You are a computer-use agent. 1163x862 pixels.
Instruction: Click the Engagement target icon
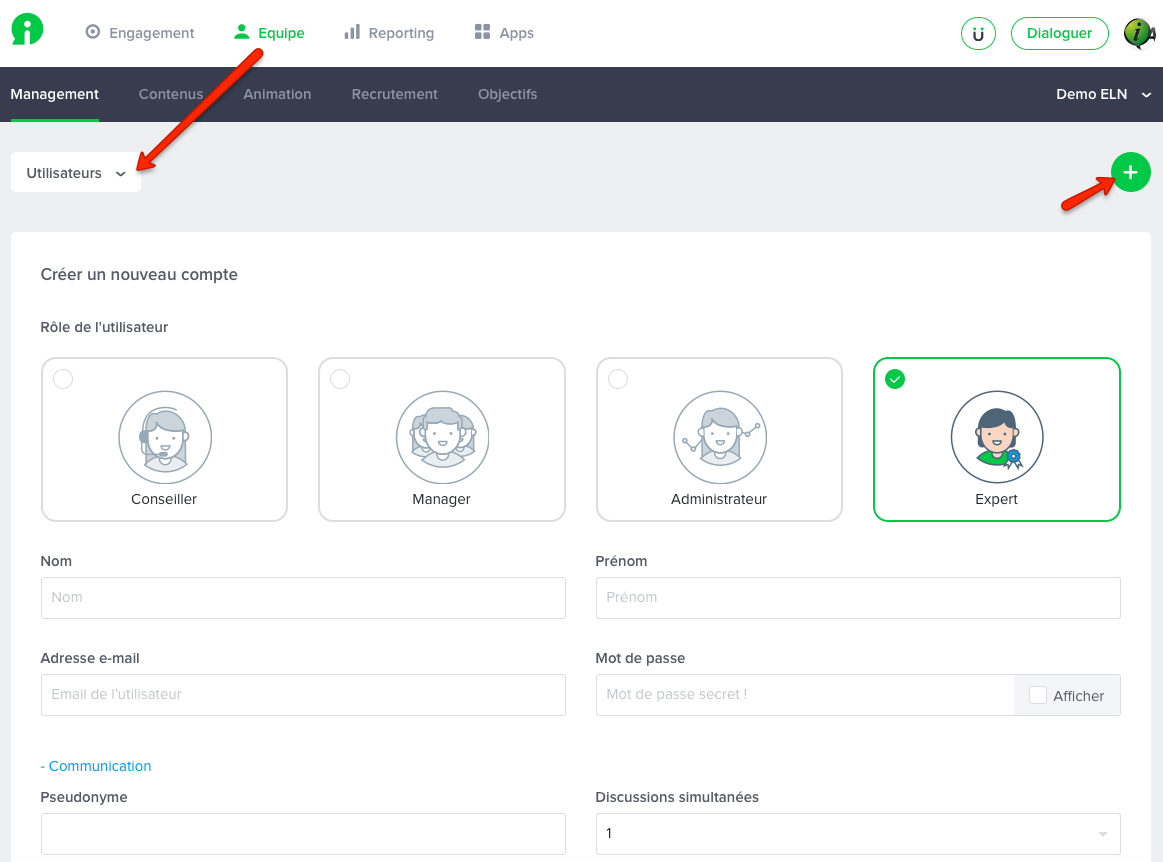click(x=93, y=32)
